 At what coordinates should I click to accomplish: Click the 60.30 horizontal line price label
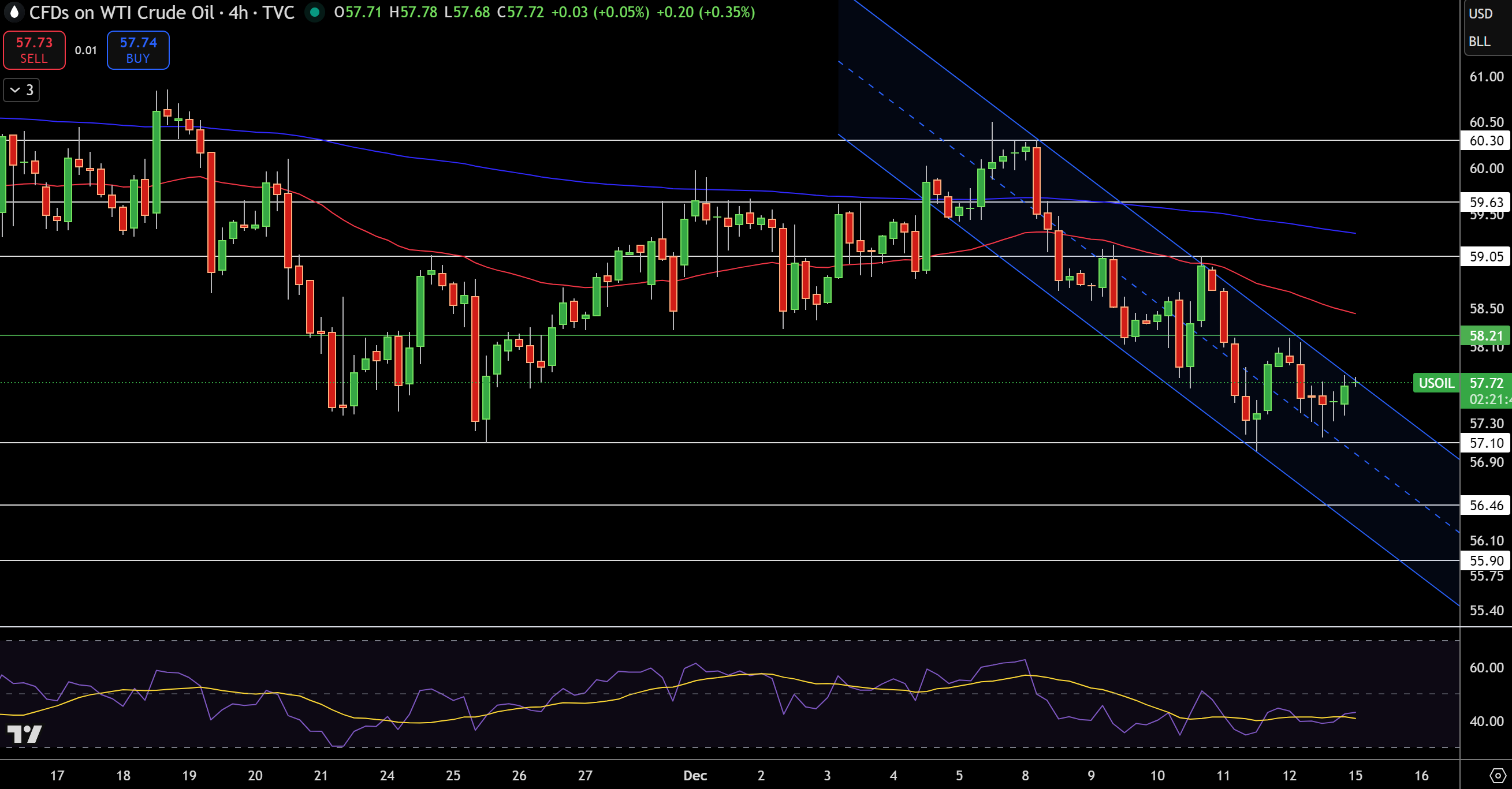[x=1485, y=141]
